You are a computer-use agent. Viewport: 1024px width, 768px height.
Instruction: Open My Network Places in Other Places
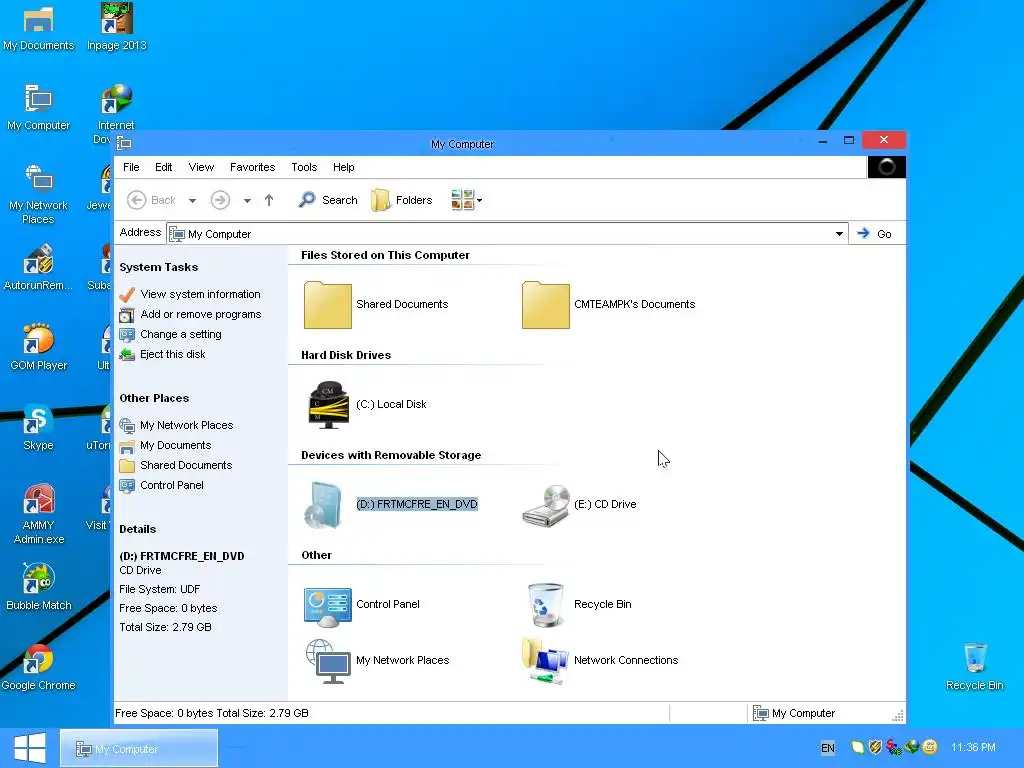187,426
